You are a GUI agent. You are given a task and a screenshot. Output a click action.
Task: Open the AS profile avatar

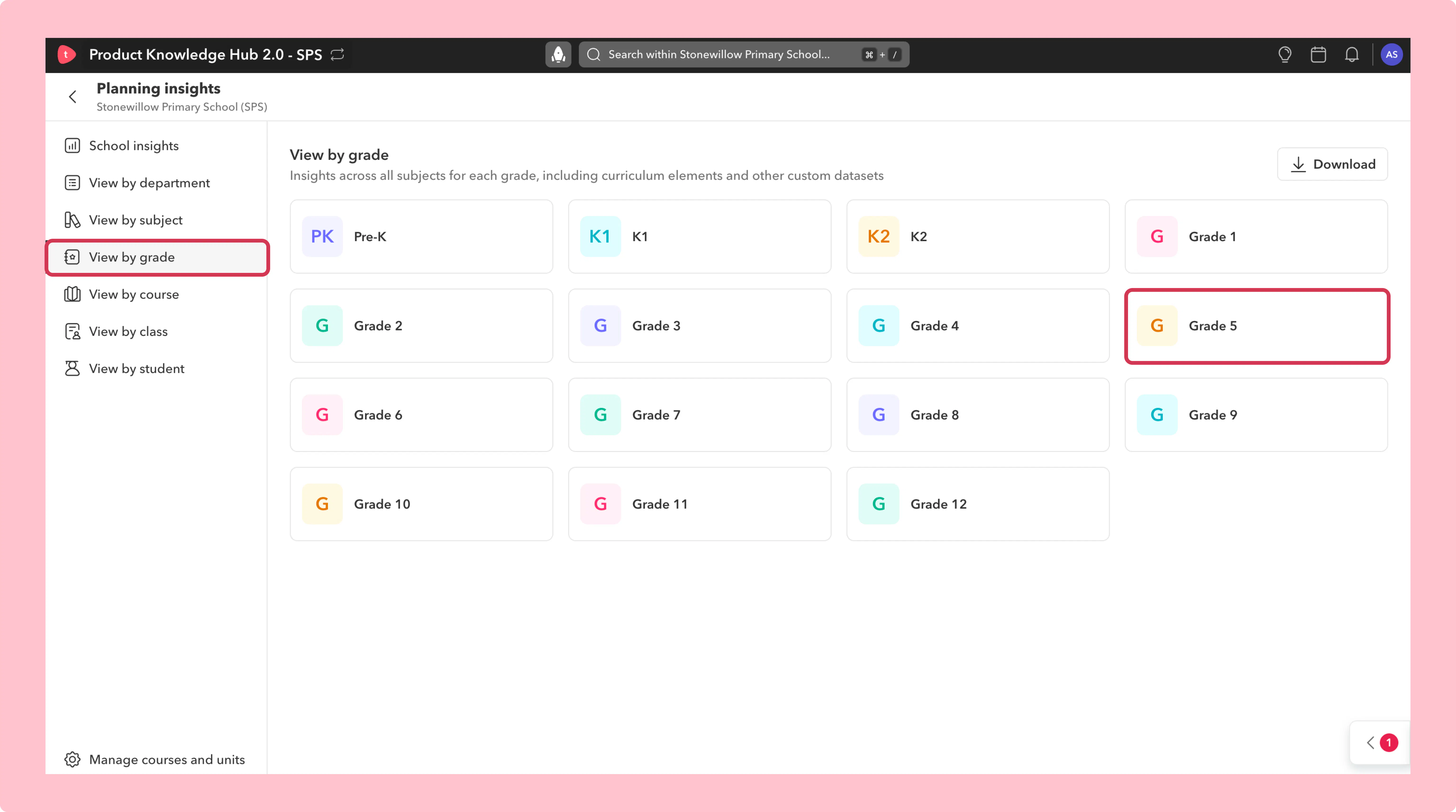click(x=1391, y=54)
